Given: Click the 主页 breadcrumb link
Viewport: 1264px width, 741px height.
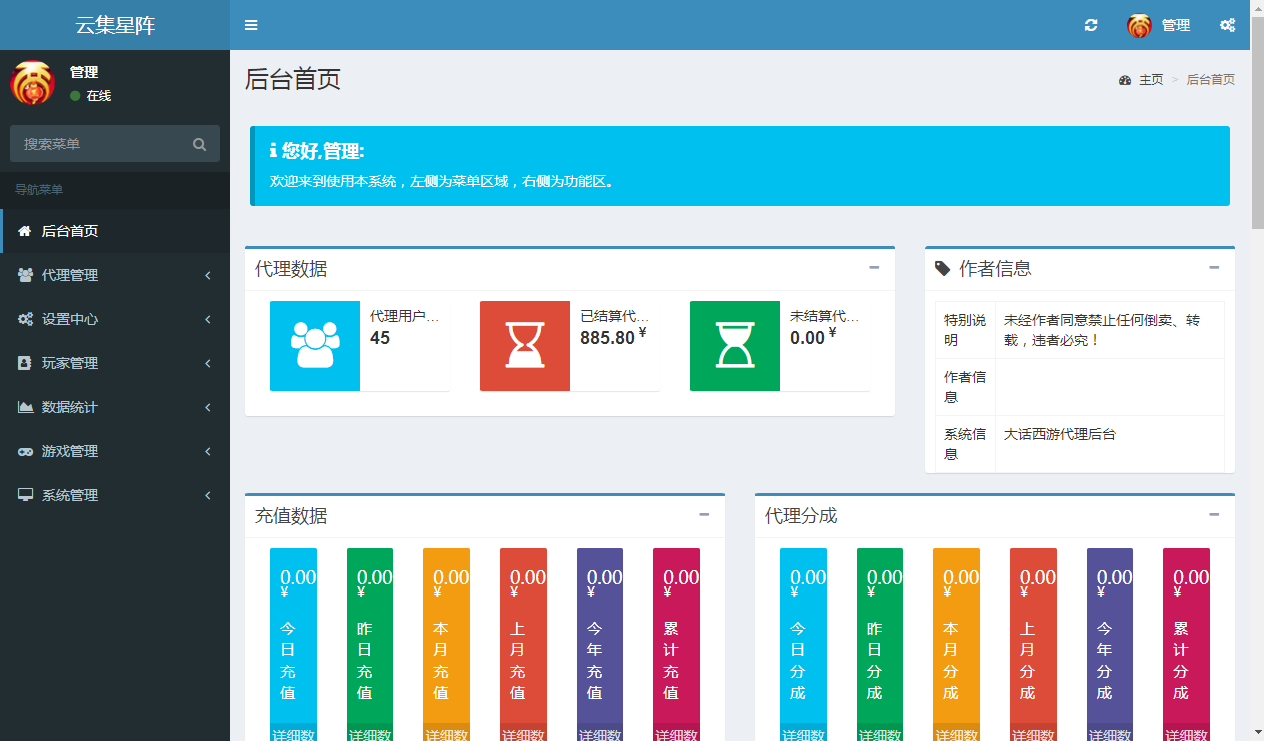Looking at the screenshot, I should click(x=1151, y=80).
